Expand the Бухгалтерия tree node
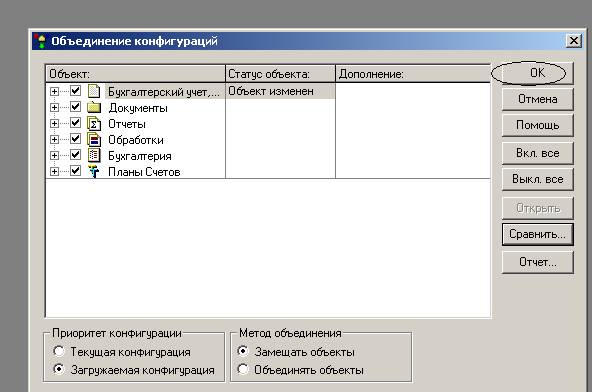Viewport: 592px width, 392px height. pos(54,156)
